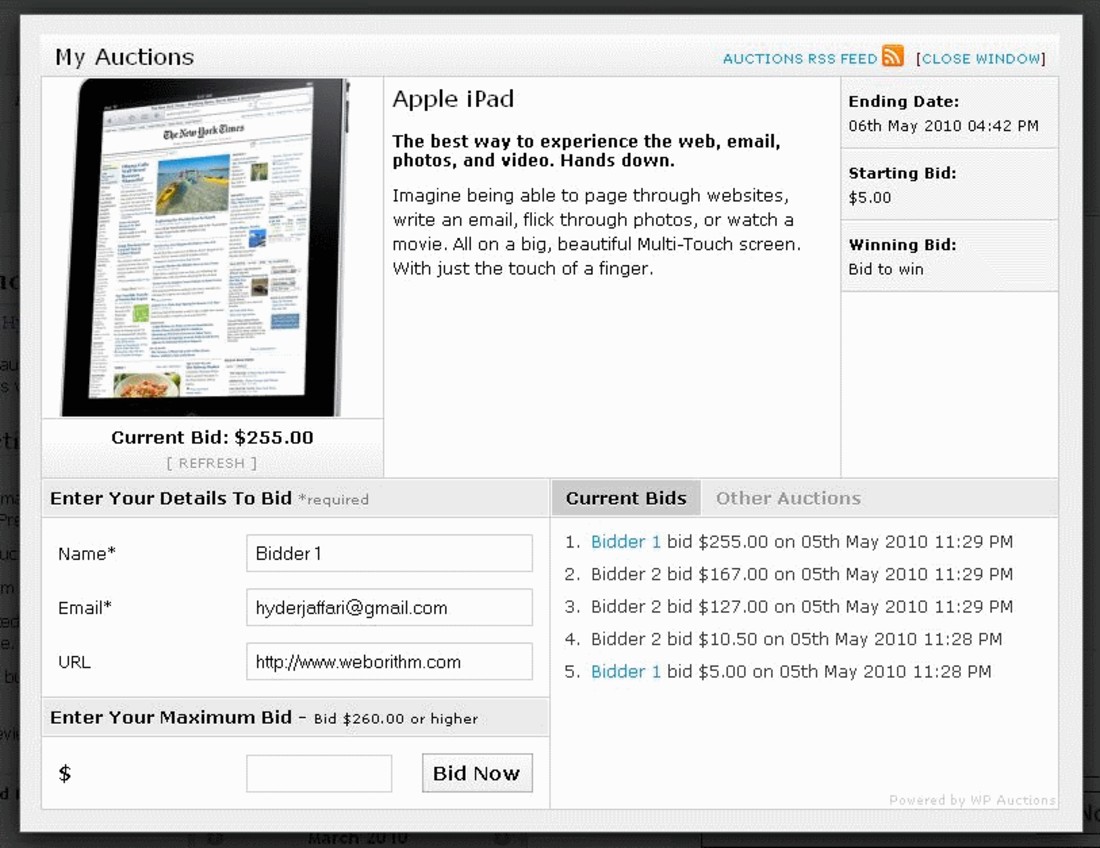Click the My Auctions heading
This screenshot has width=1100, height=848.
pyautogui.click(x=125, y=57)
